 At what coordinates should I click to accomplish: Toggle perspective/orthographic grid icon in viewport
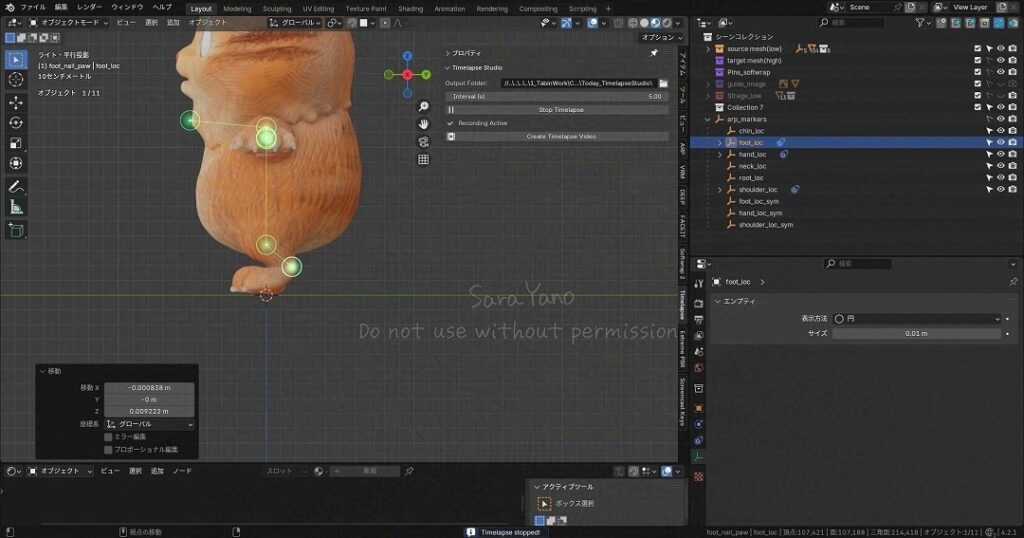click(424, 159)
